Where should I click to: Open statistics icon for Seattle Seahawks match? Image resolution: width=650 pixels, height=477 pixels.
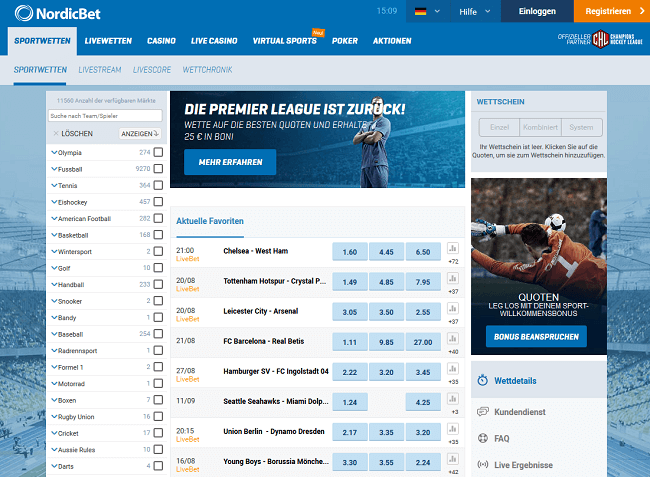(453, 399)
